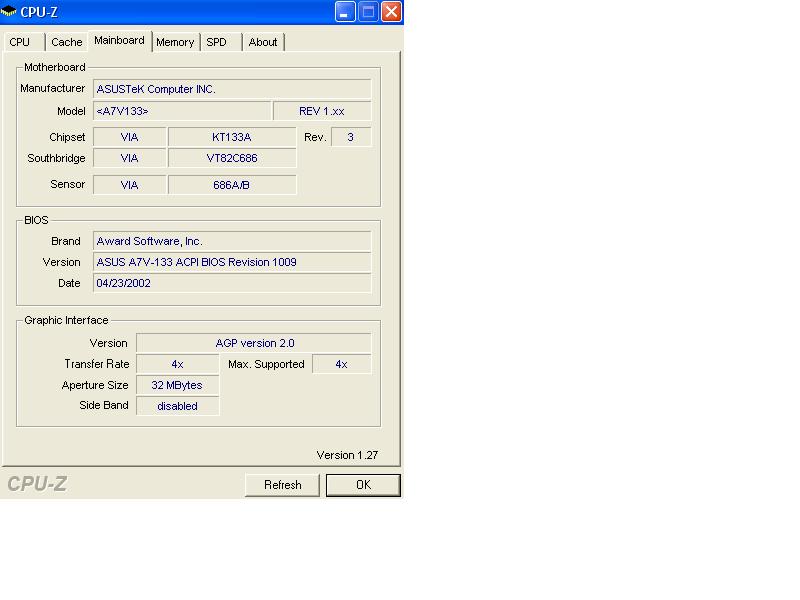Select the <A7V133> model field
This screenshot has width=800, height=600.
[182, 111]
